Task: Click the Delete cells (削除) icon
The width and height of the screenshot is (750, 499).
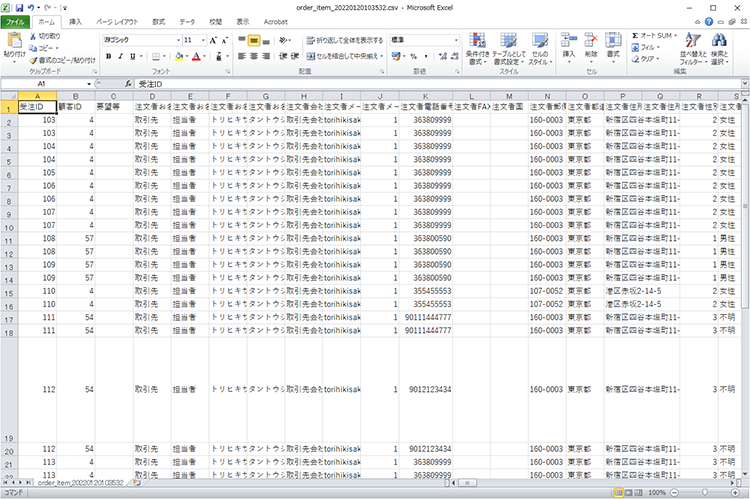Action: tap(590, 44)
